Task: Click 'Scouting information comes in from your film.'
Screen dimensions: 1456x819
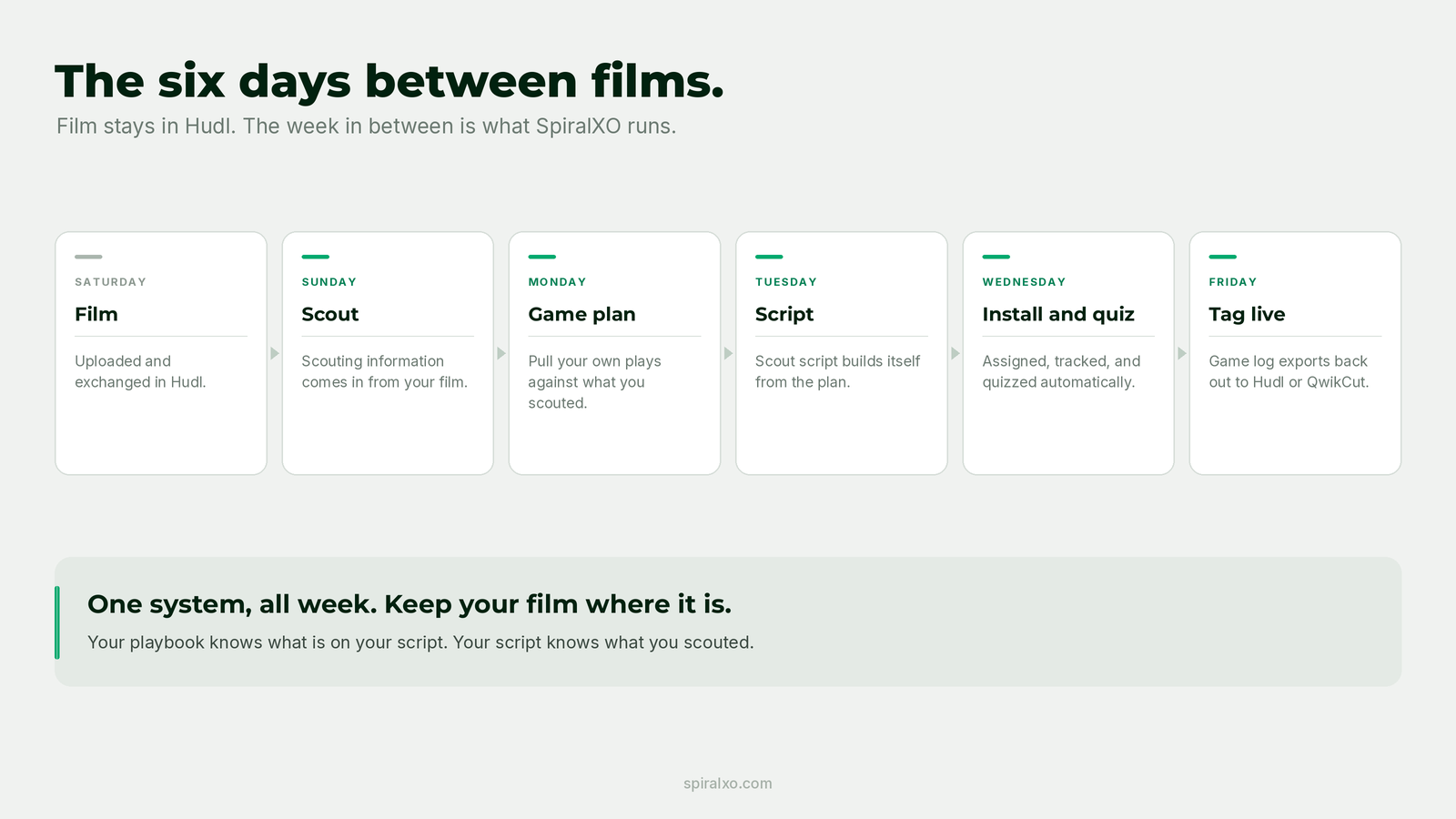Action: point(384,371)
